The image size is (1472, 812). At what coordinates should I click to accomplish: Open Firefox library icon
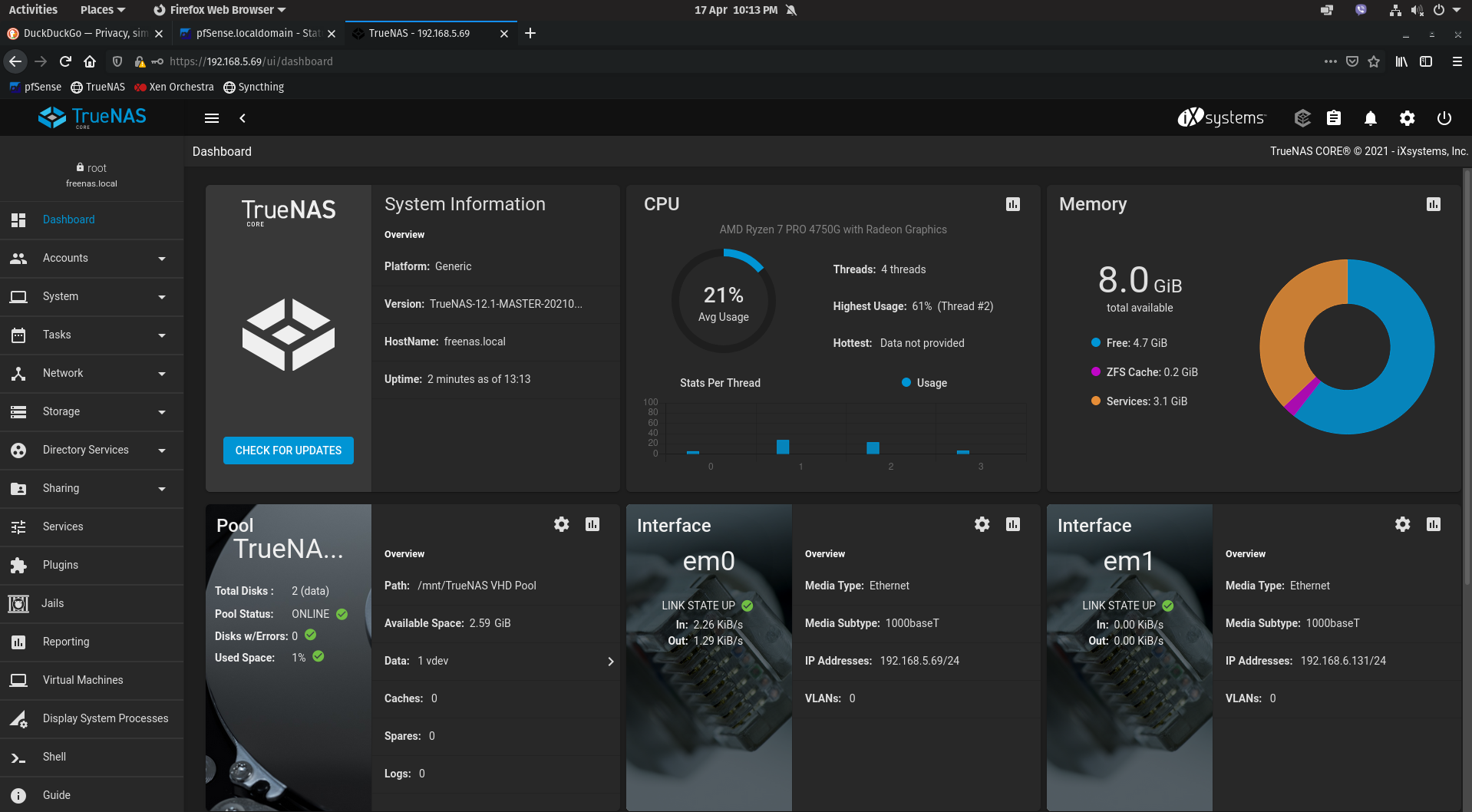click(1401, 61)
